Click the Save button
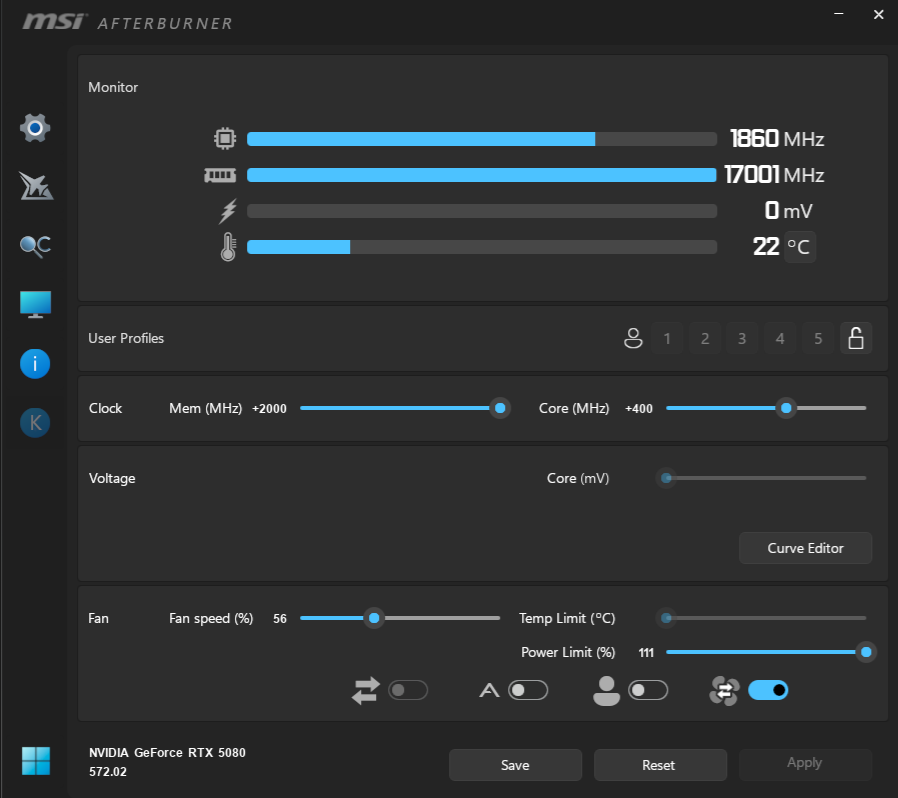Image resolution: width=898 pixels, height=798 pixels. pos(515,765)
